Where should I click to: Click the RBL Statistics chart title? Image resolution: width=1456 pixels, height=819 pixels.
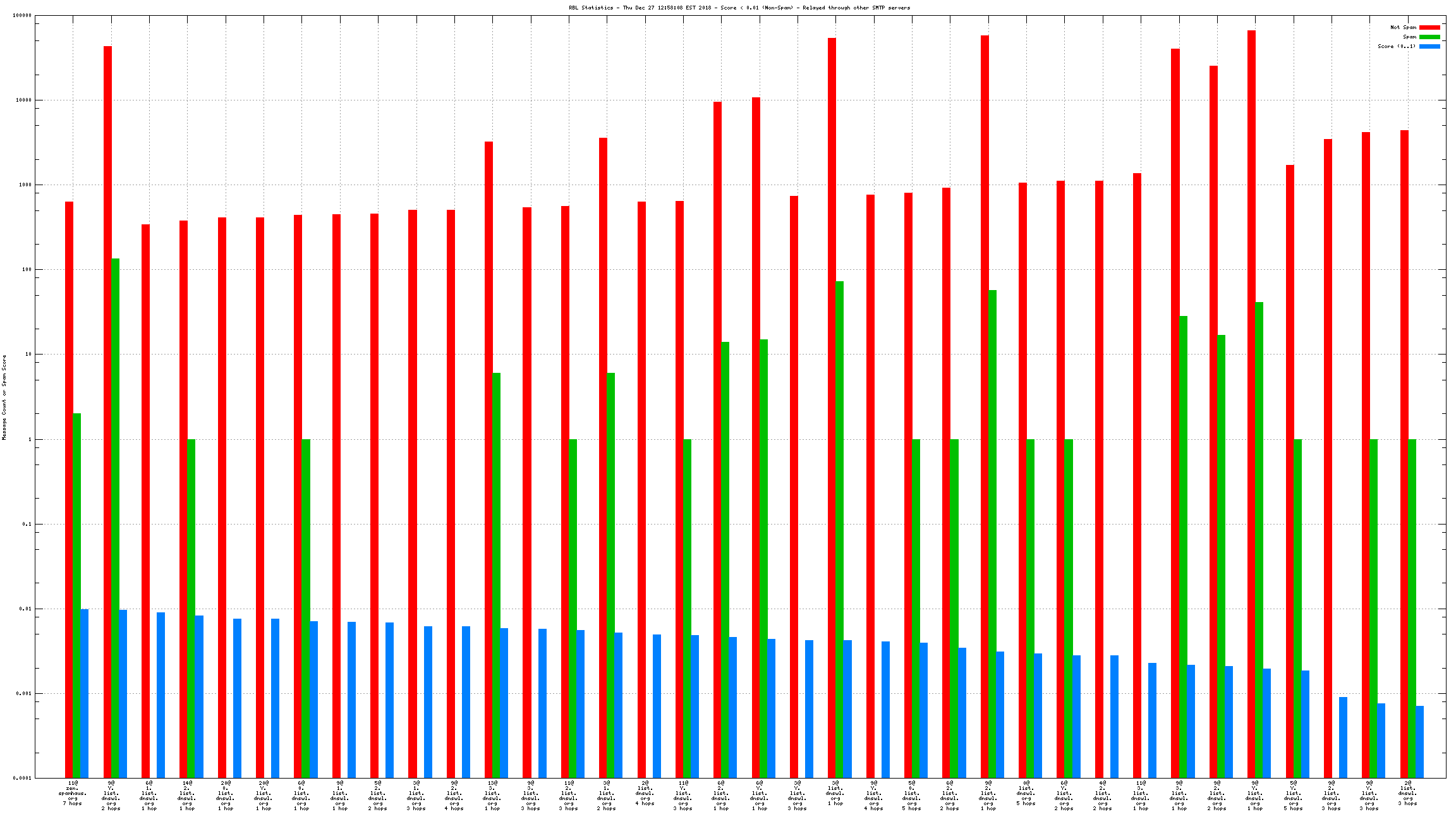739,8
